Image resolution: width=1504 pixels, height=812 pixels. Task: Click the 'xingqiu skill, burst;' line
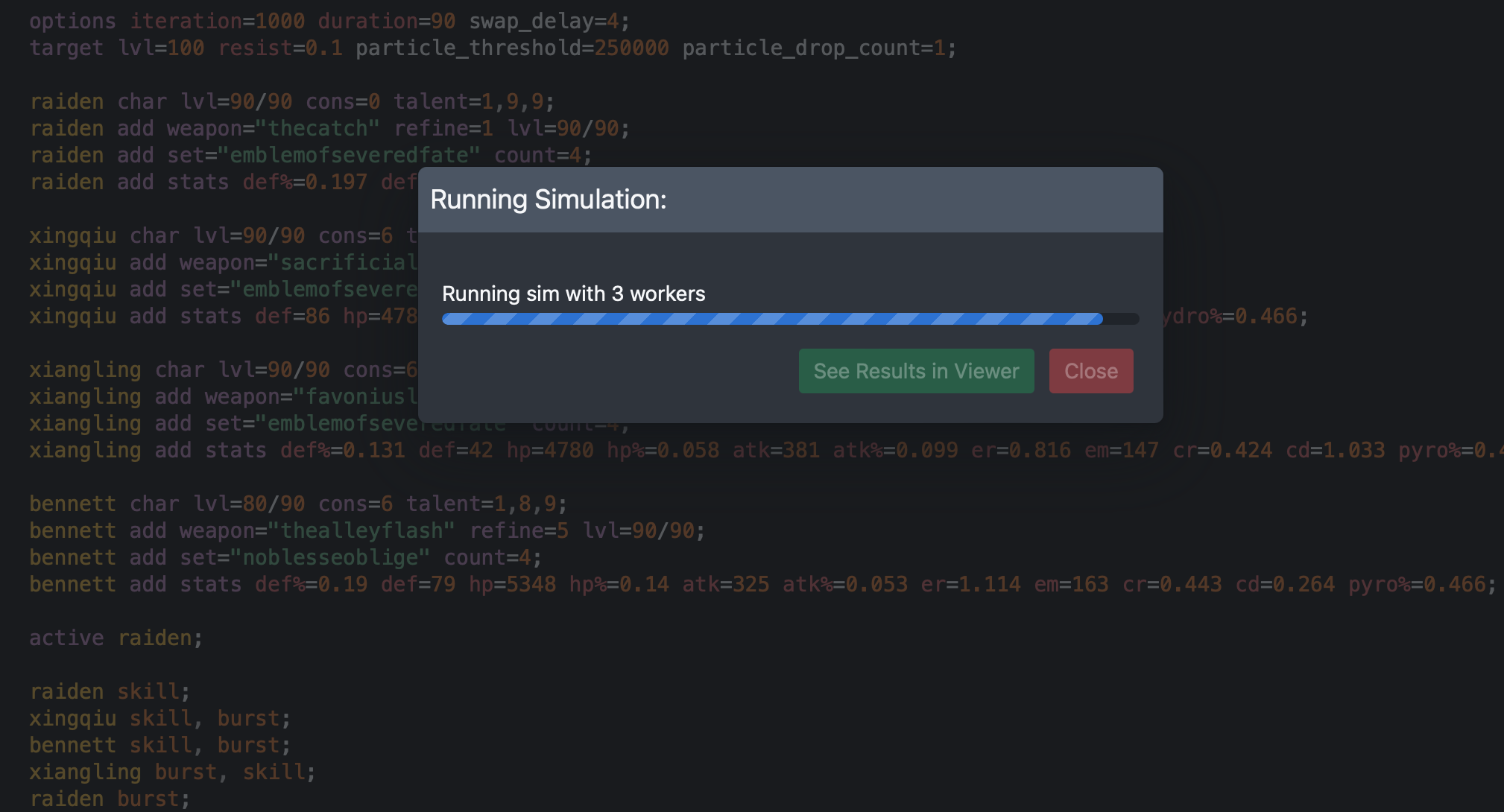[x=159, y=718]
